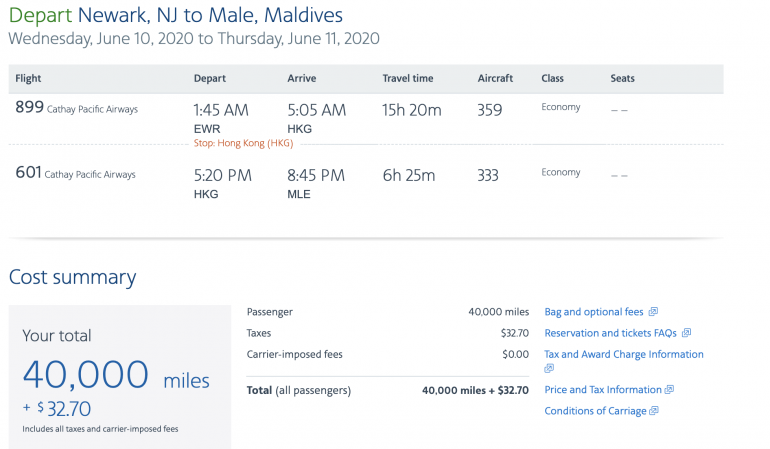The height and width of the screenshot is (449, 770).
Task: Click the Aircraft column header
Action: click(495, 78)
